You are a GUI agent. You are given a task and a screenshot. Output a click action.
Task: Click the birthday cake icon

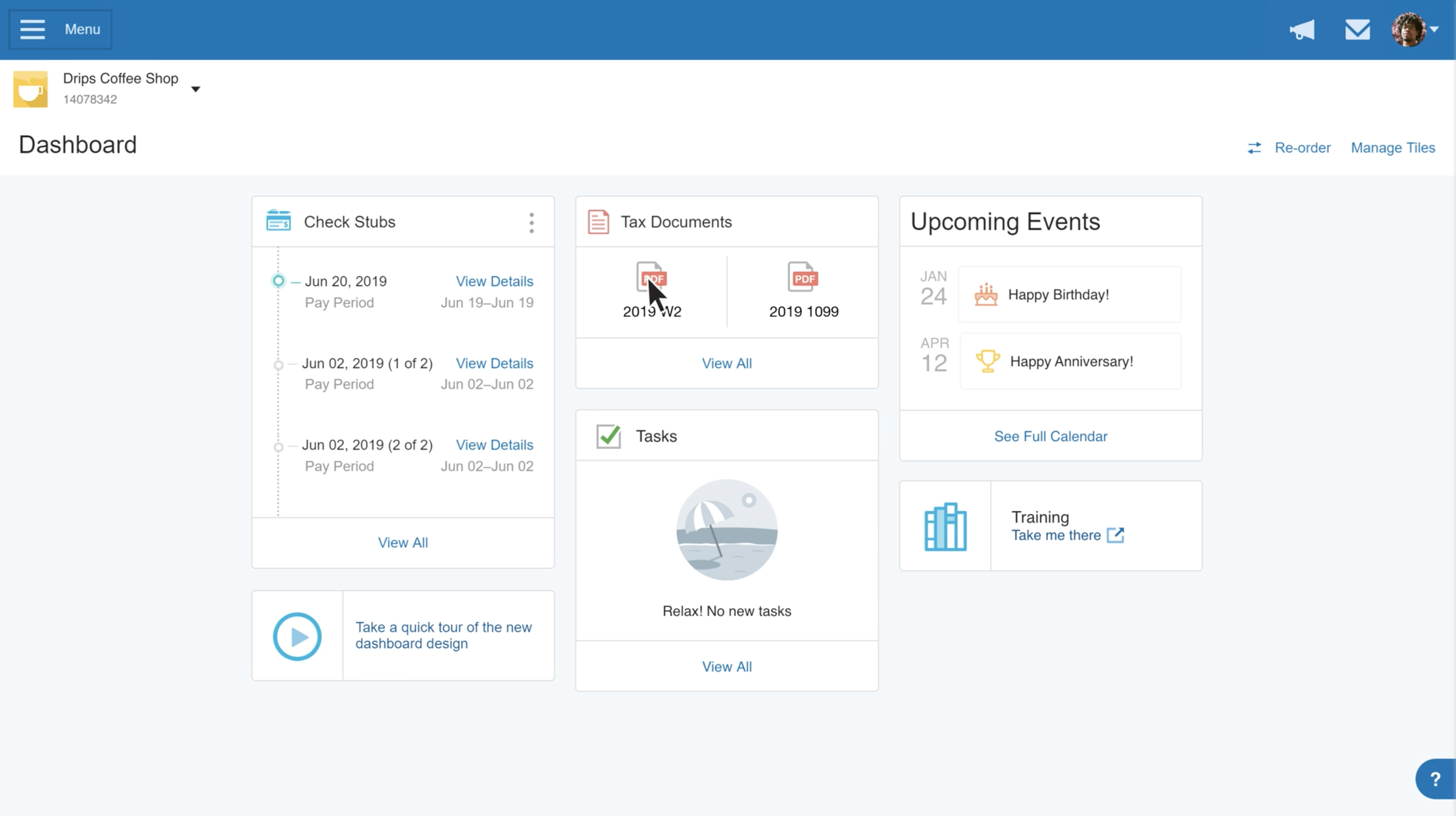pos(986,294)
